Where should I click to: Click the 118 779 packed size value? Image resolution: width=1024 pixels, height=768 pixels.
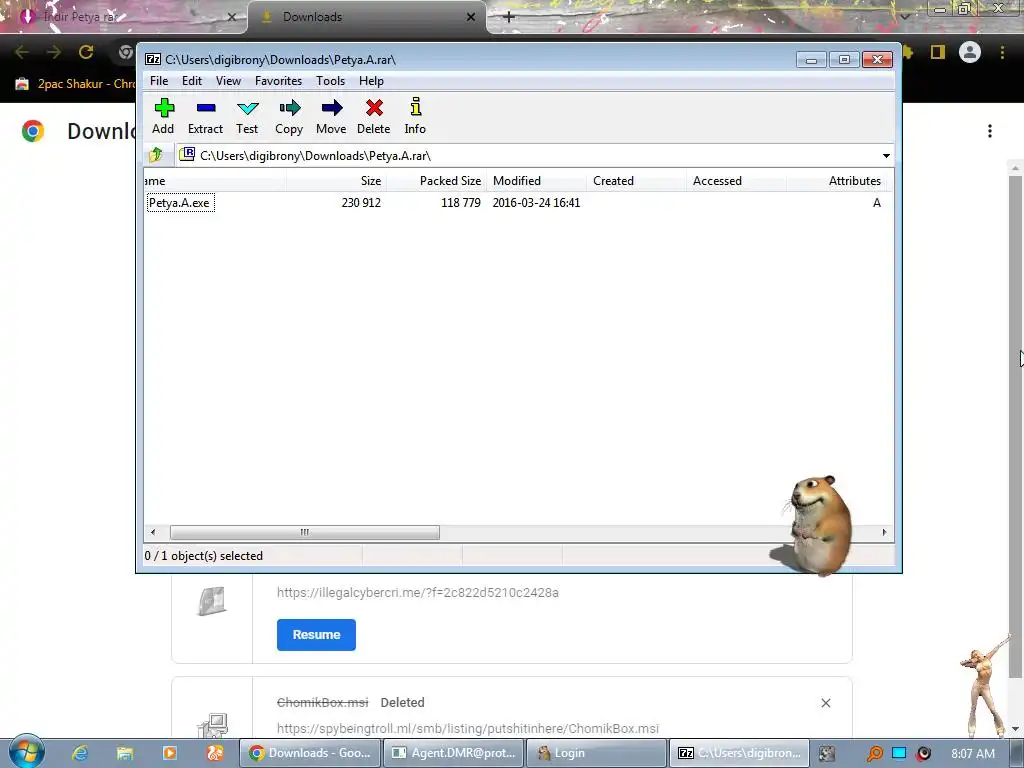pyautogui.click(x=460, y=202)
